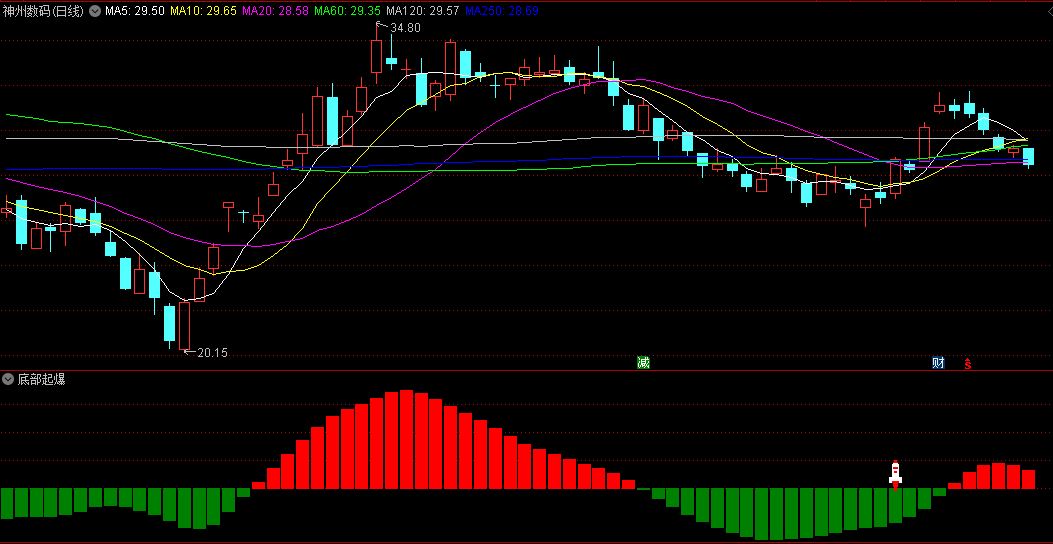This screenshot has height=544, width=1053.
Task: Click the blue 财 marker icon
Action: coord(938,363)
